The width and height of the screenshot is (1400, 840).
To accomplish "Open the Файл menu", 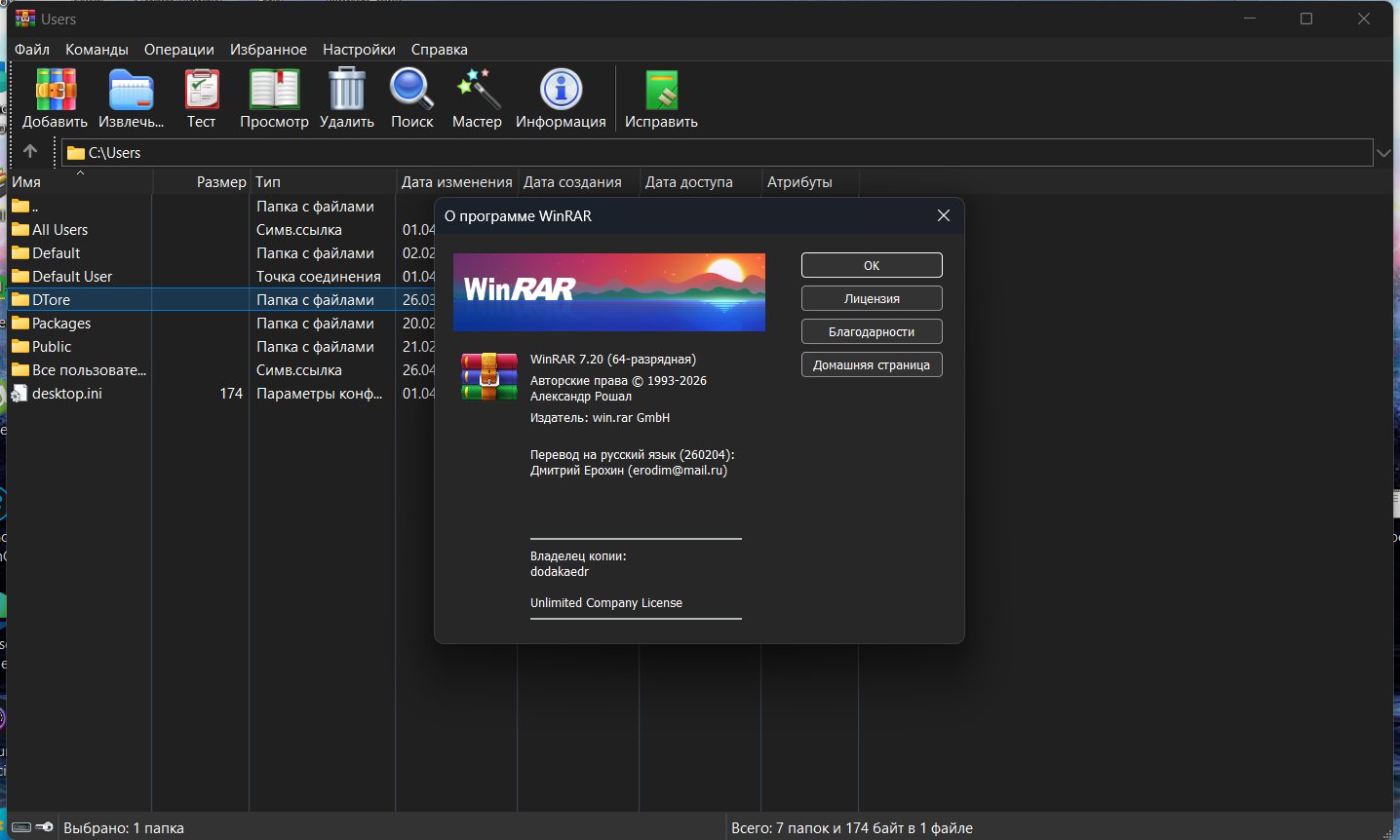I will (x=32, y=50).
